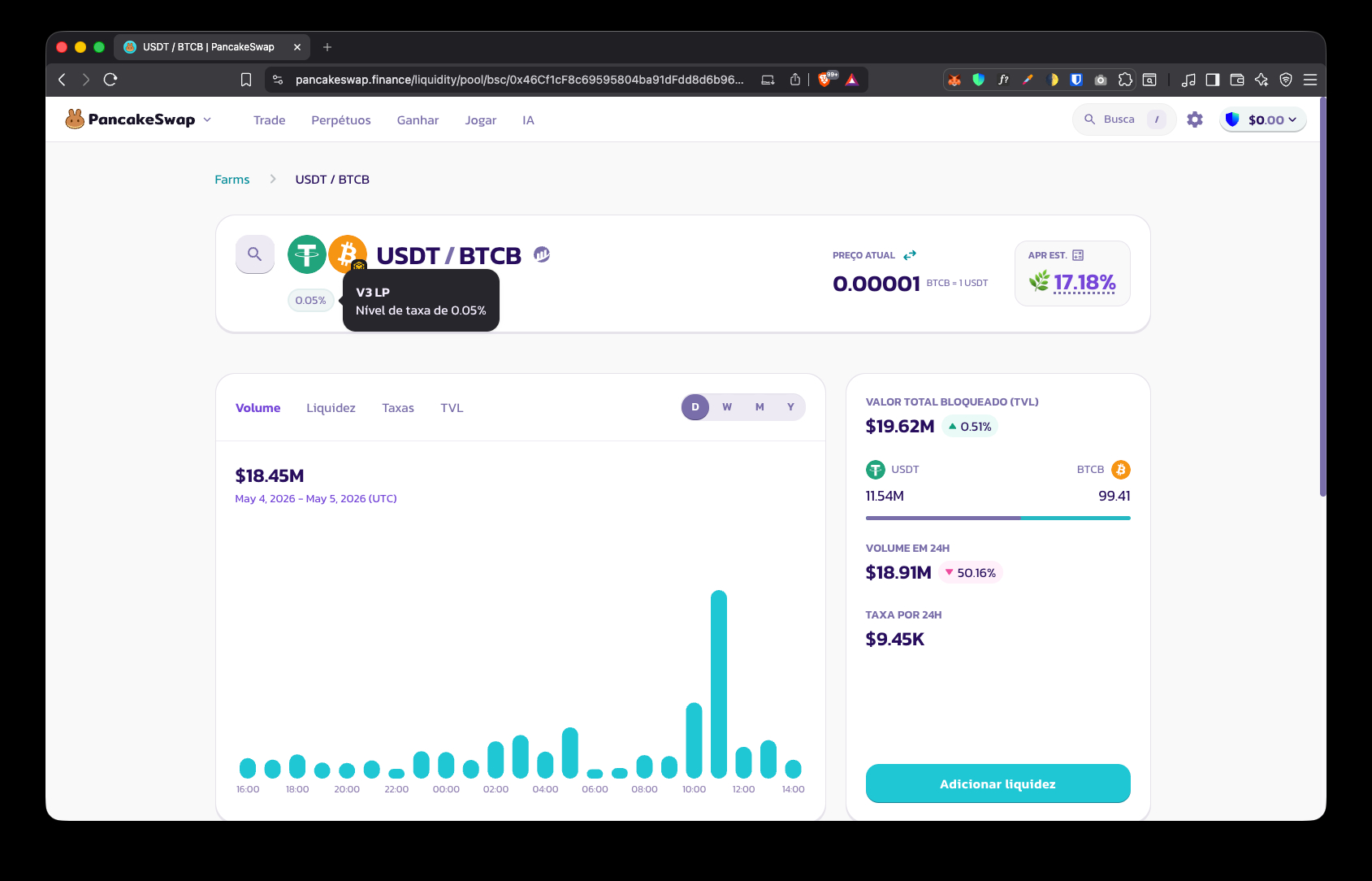
Task: Open the Ganhar menu
Action: (418, 120)
